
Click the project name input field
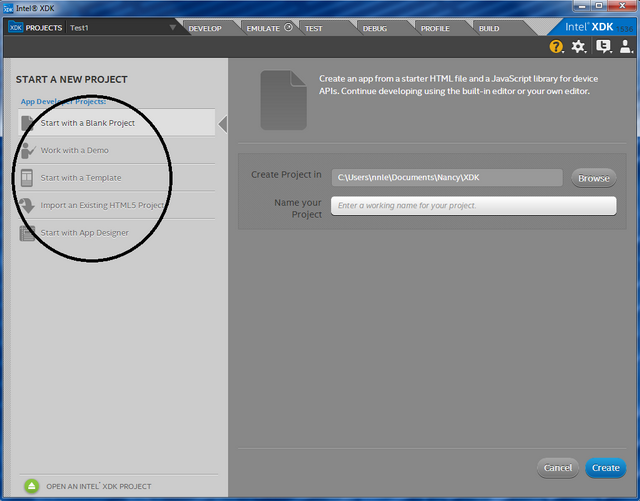pos(473,206)
